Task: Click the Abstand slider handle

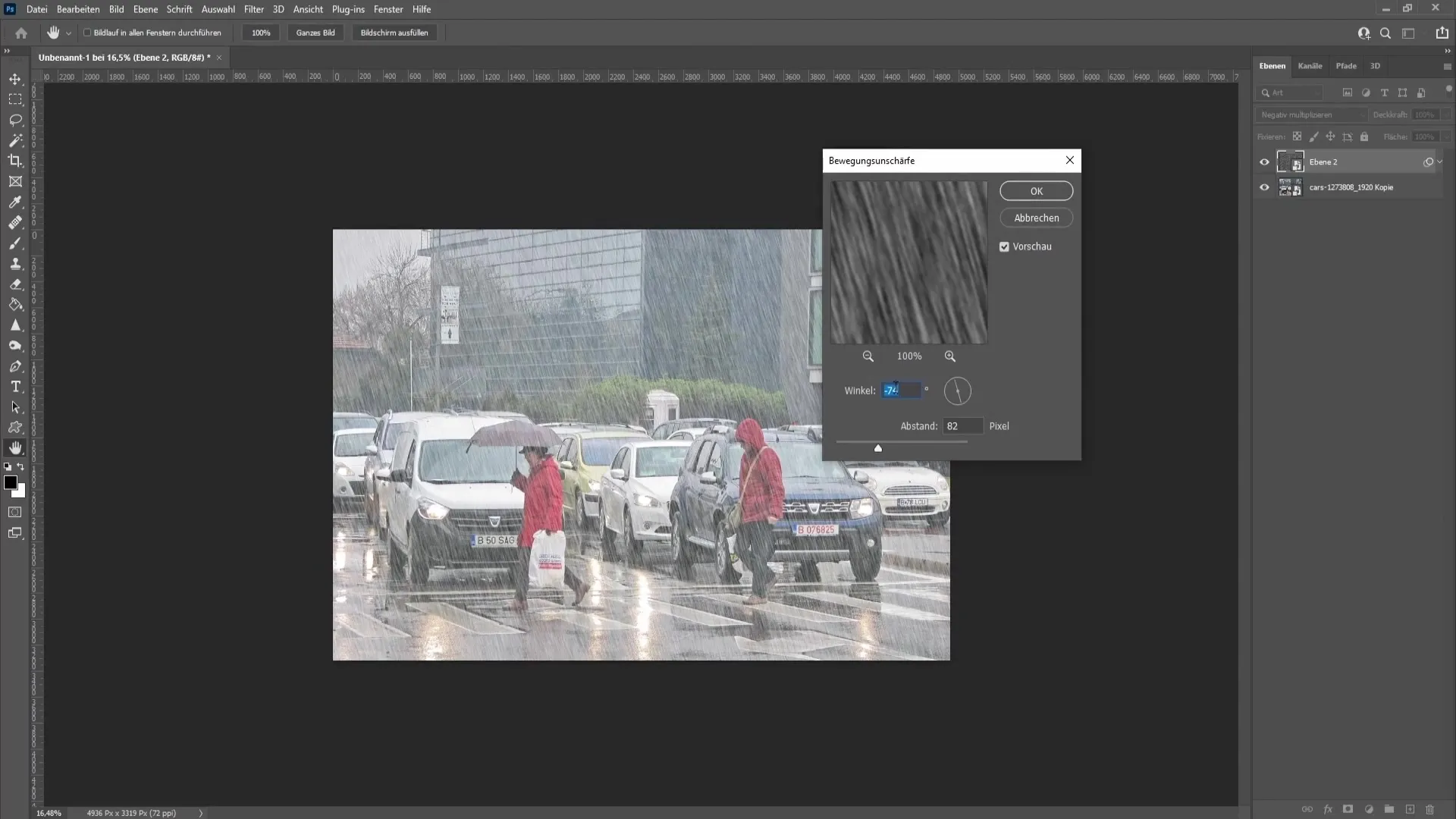Action: (x=878, y=448)
